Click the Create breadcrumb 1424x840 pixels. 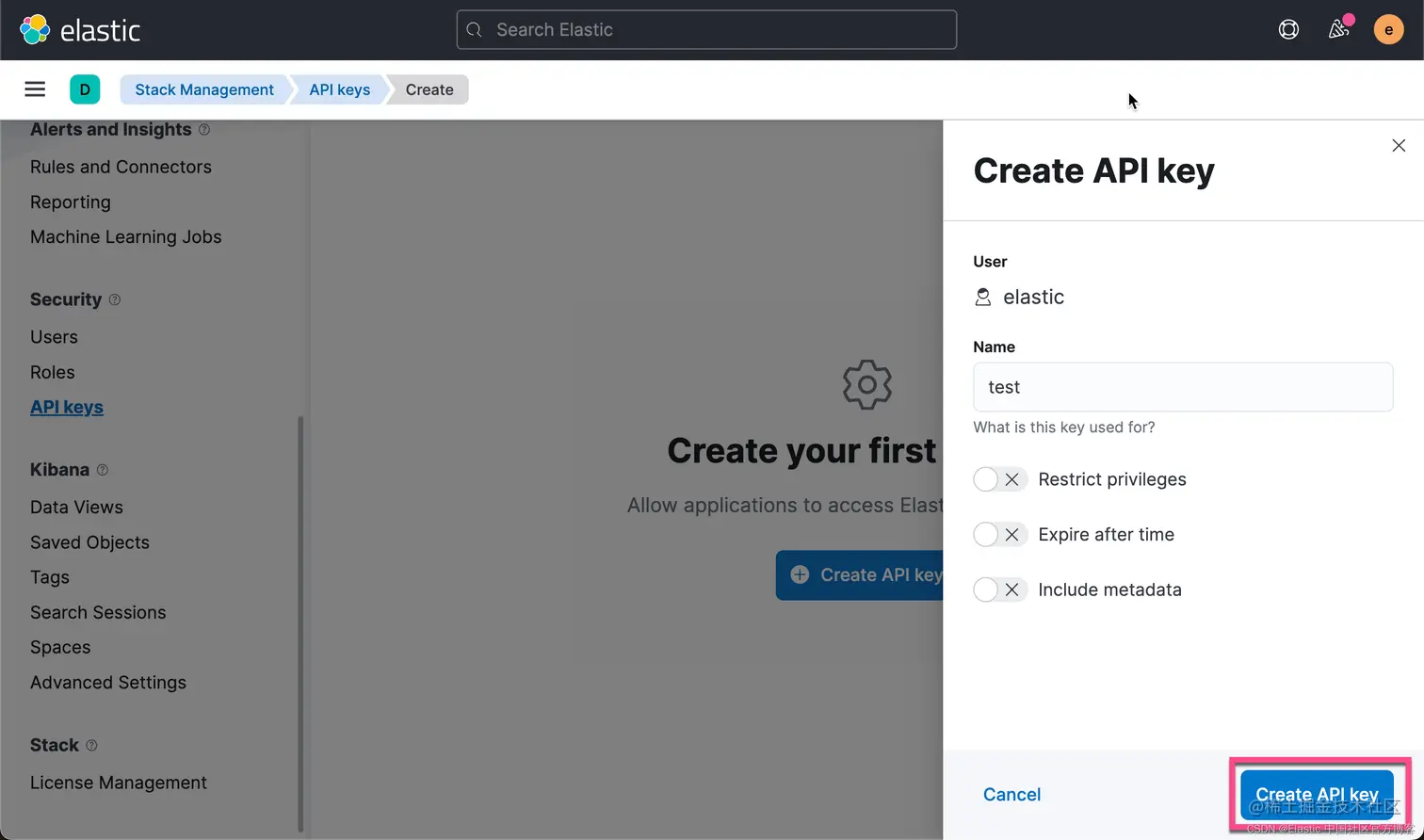click(429, 89)
